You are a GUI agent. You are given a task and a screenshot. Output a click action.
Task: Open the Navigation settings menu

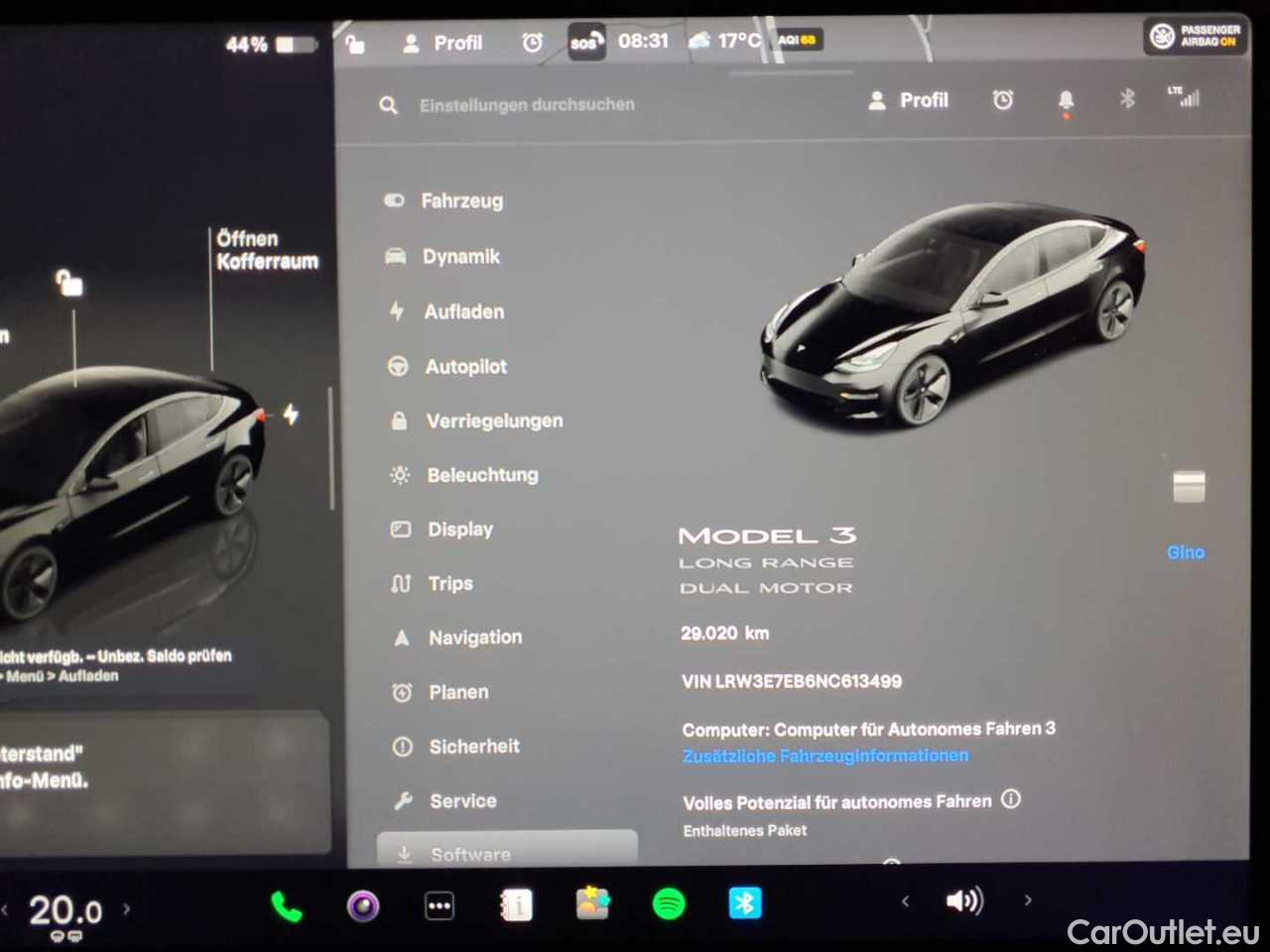tap(456, 637)
